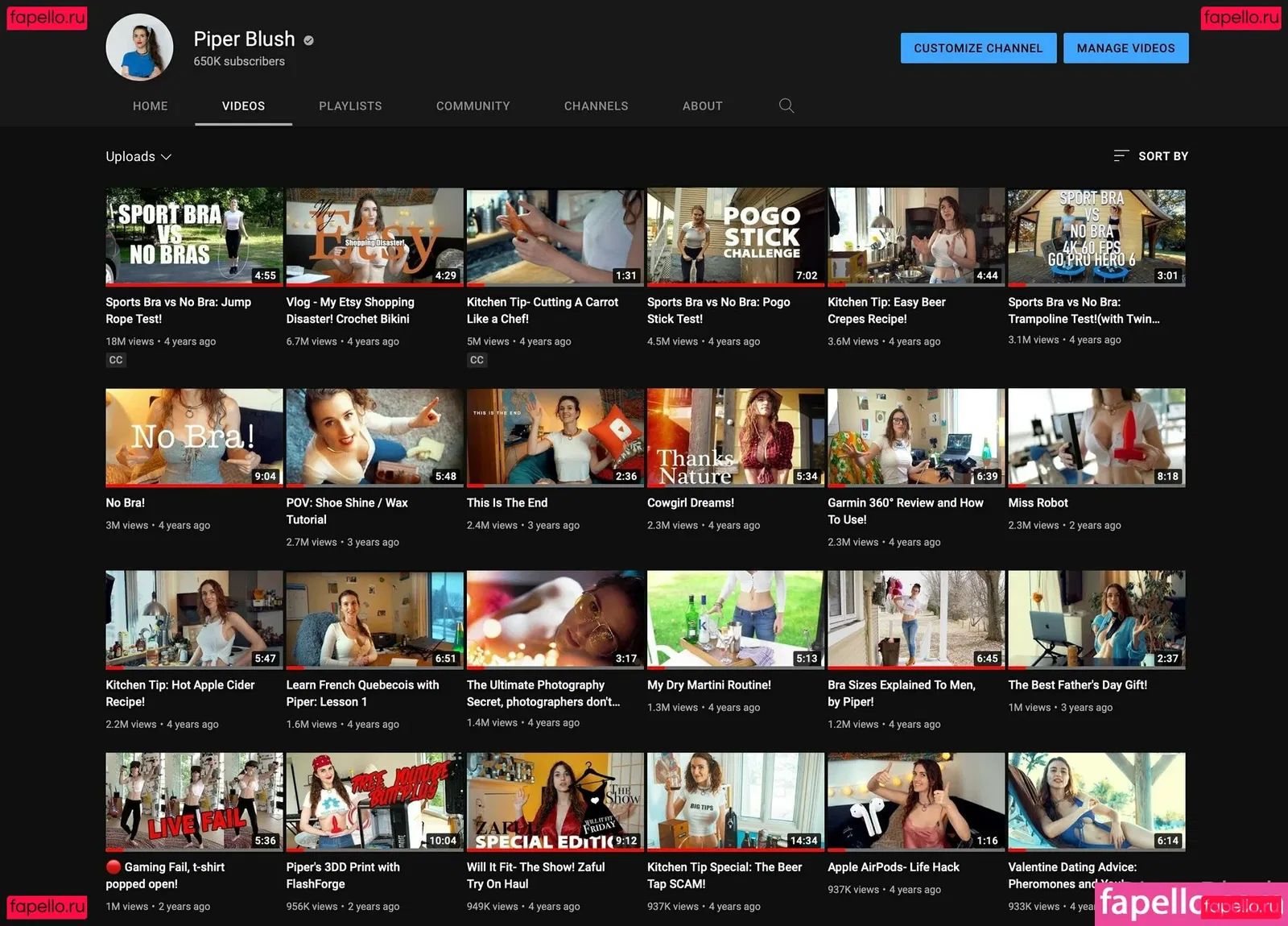Click red progress bar on Shoe Shine thumbnail
Viewport: 1288px width, 926px height.
[295, 486]
